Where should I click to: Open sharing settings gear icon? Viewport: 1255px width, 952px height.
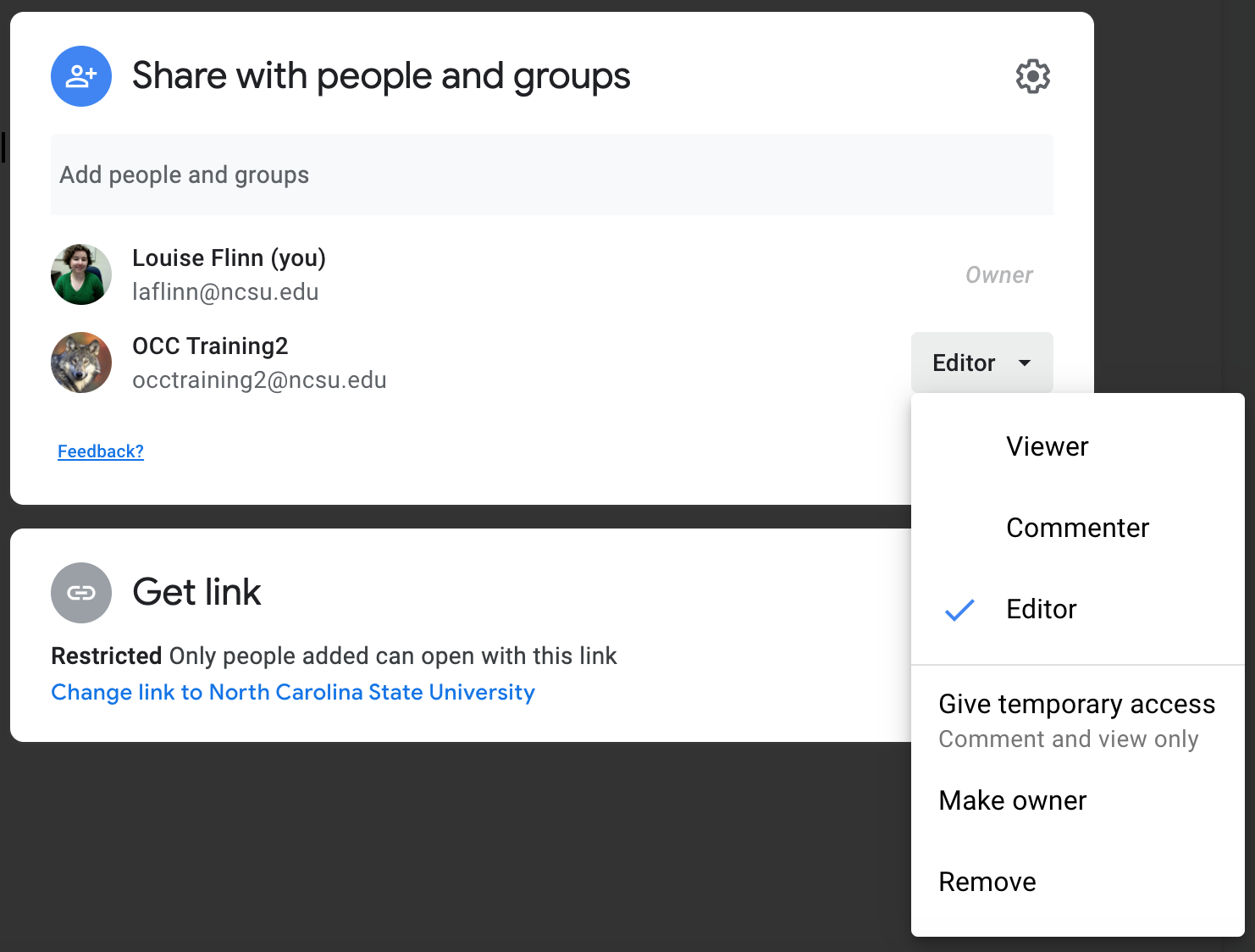1032,76
